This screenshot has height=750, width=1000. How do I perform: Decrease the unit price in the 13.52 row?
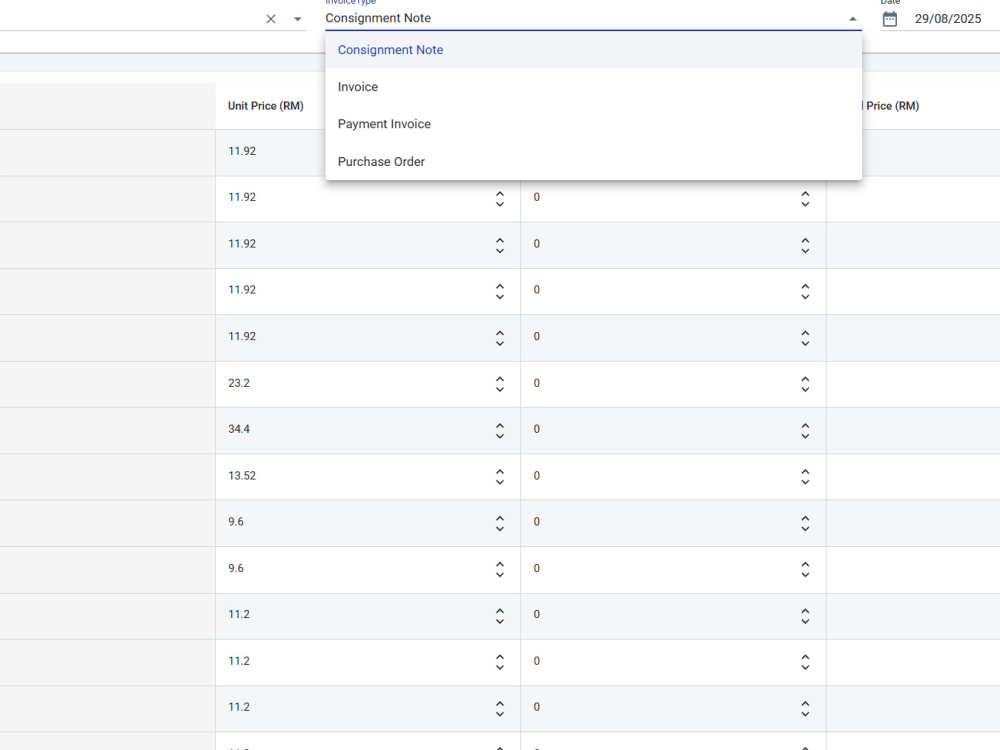500,482
